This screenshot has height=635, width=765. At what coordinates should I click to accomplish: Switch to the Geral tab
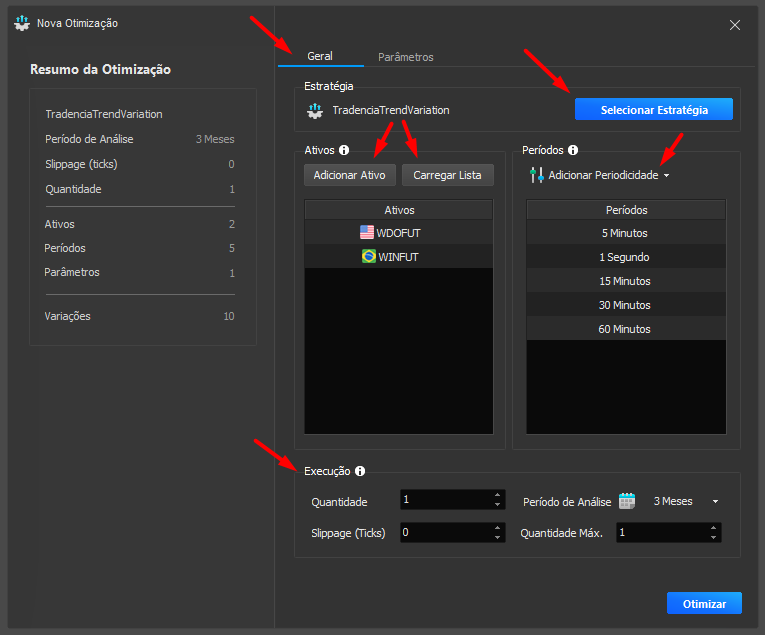tap(320, 57)
